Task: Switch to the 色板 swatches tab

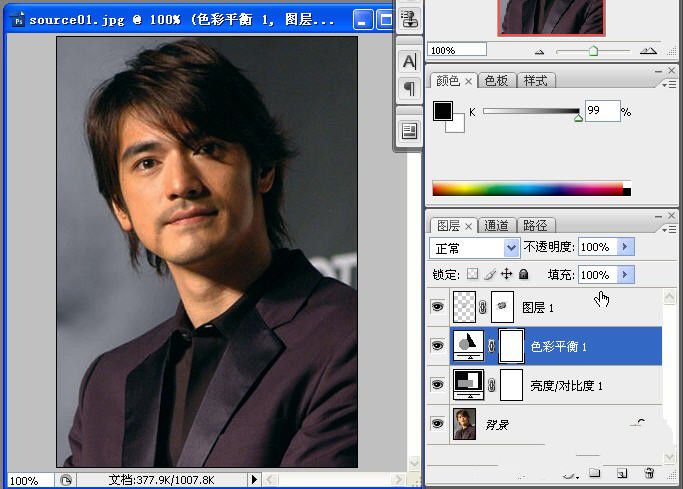Action: [497, 81]
